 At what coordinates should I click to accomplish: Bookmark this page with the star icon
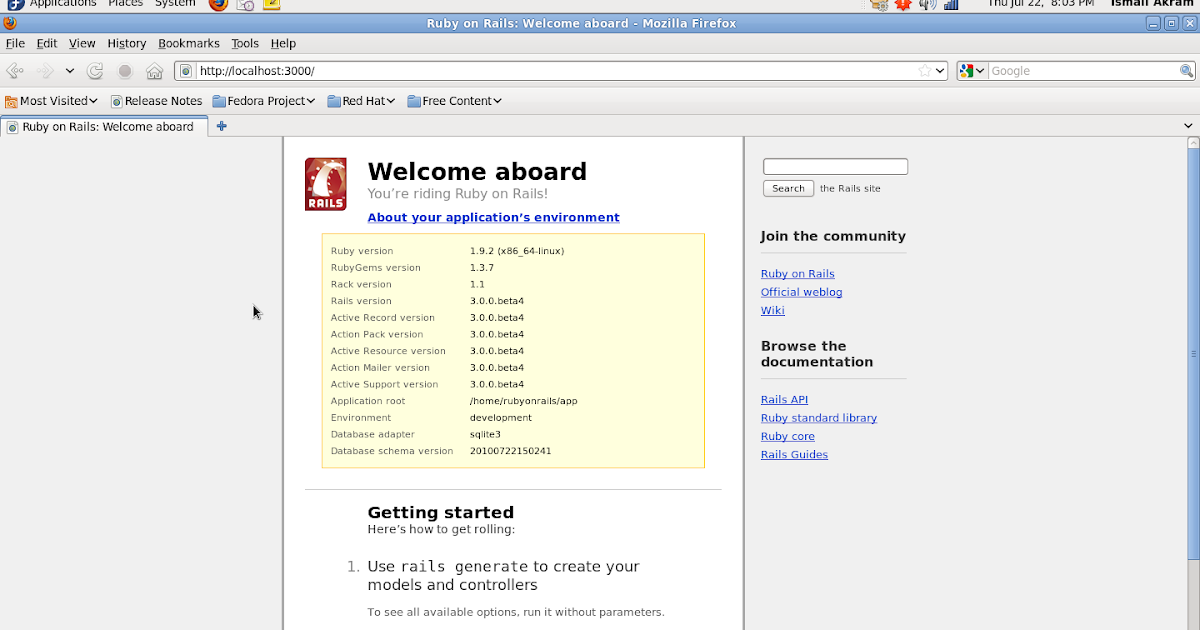point(925,71)
